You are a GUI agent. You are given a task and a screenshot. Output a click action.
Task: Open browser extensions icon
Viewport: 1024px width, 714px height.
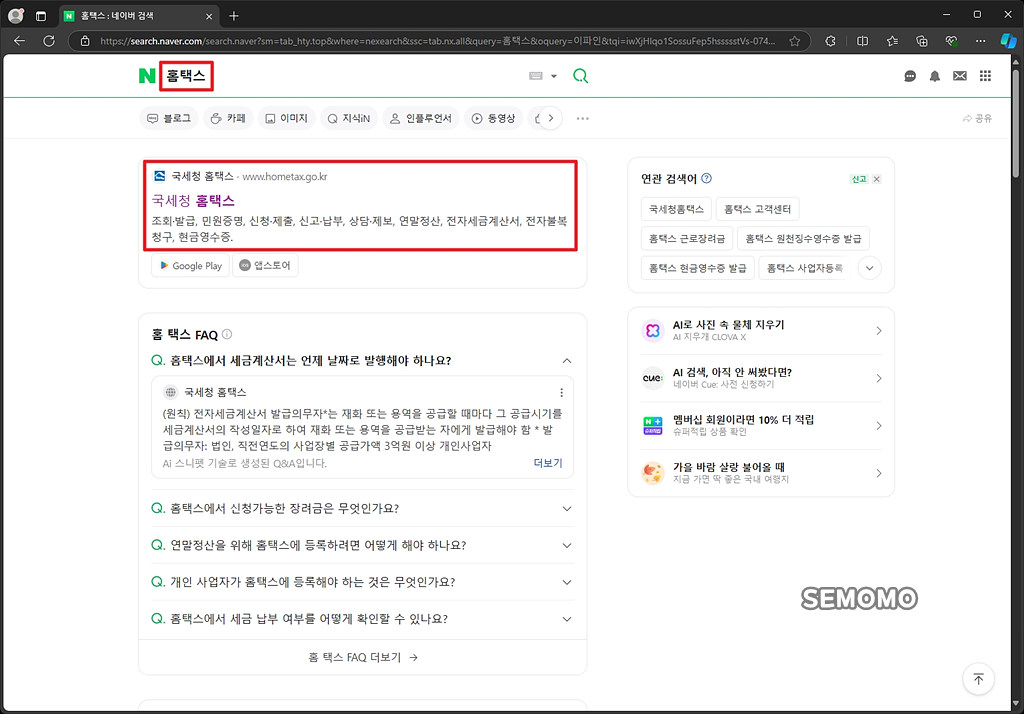pos(830,41)
